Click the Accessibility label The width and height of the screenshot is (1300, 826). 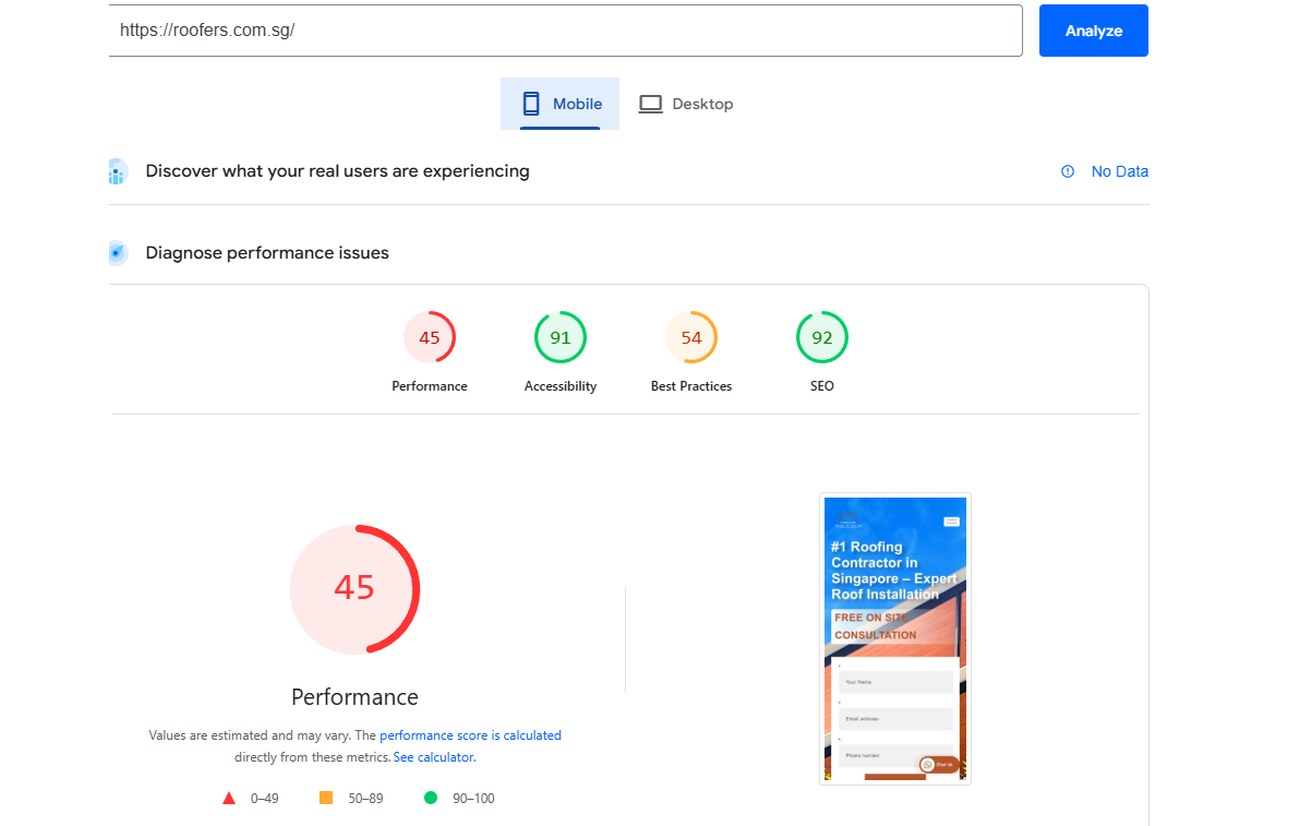coord(560,386)
